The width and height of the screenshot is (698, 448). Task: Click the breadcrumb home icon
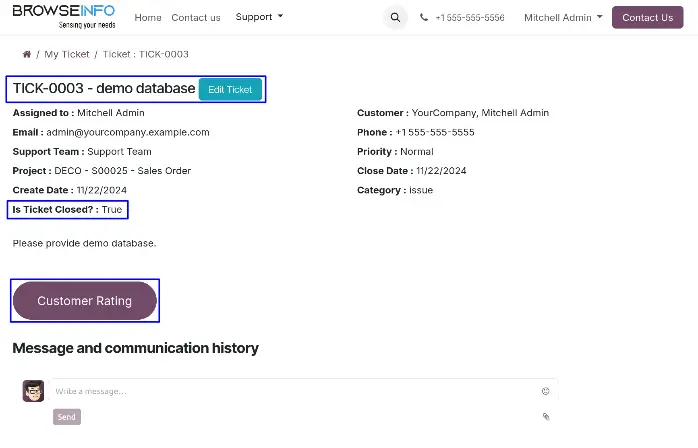26,54
